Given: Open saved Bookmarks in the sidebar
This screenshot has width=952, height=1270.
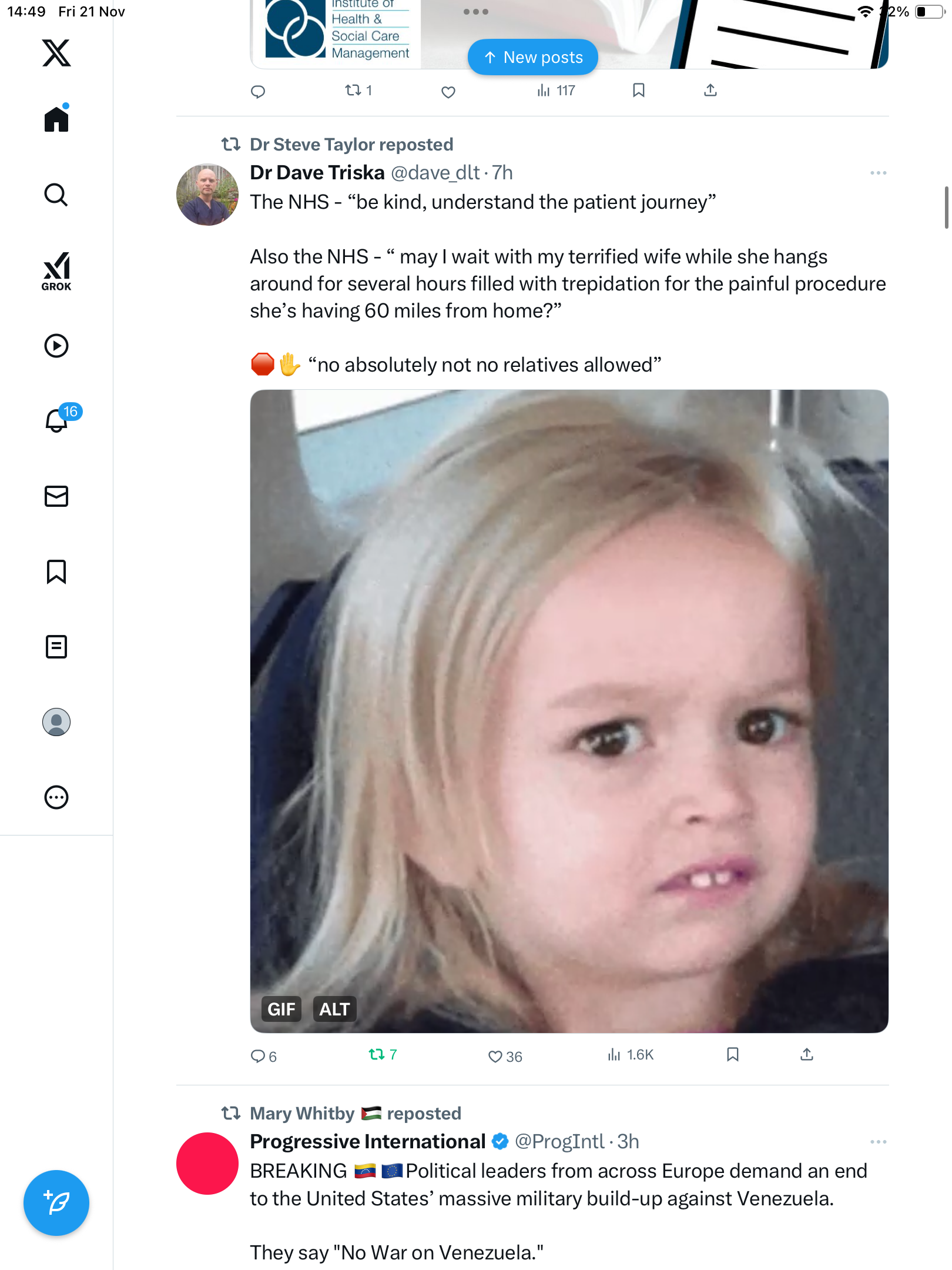Looking at the screenshot, I should (x=56, y=571).
